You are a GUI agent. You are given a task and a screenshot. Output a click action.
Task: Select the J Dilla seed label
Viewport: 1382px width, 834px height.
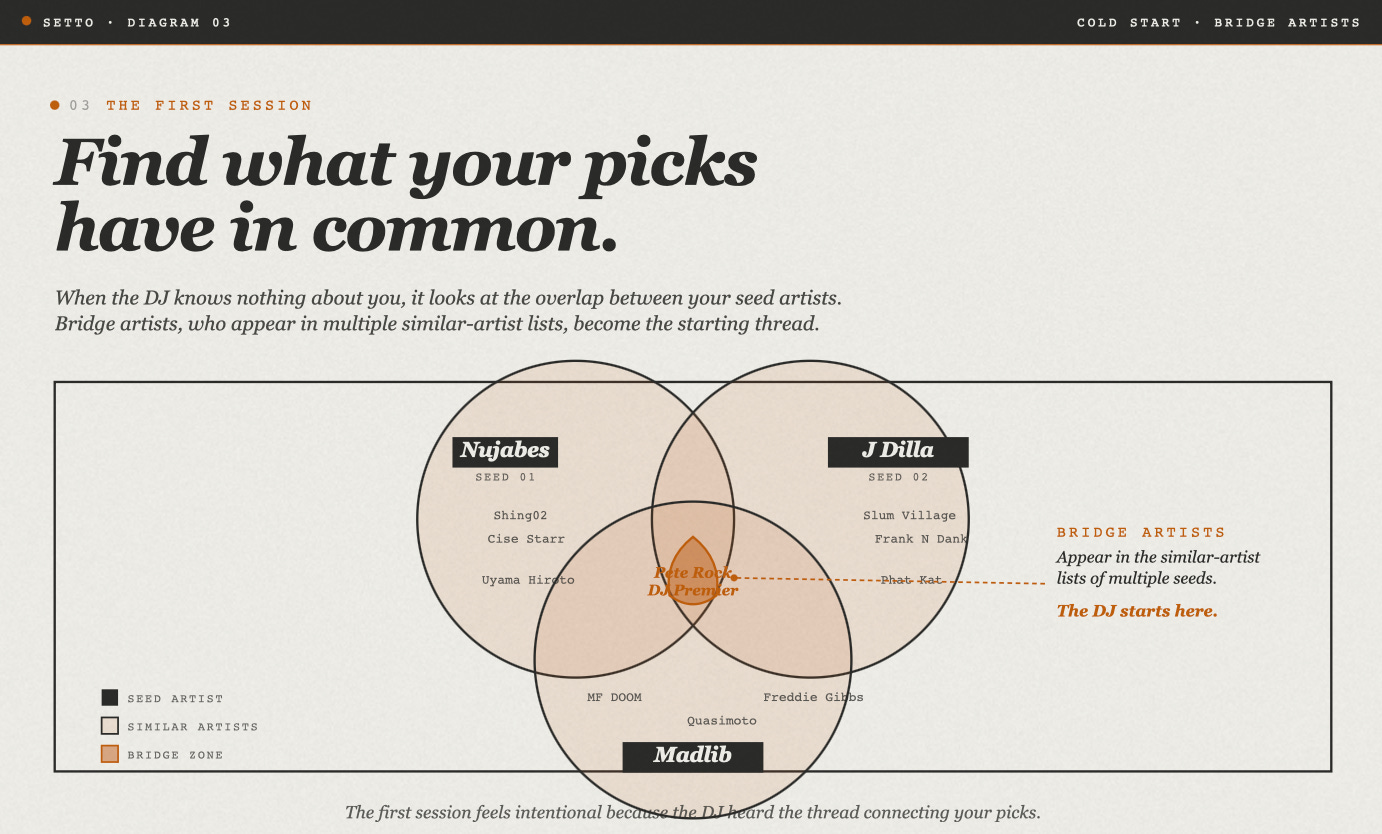point(898,451)
